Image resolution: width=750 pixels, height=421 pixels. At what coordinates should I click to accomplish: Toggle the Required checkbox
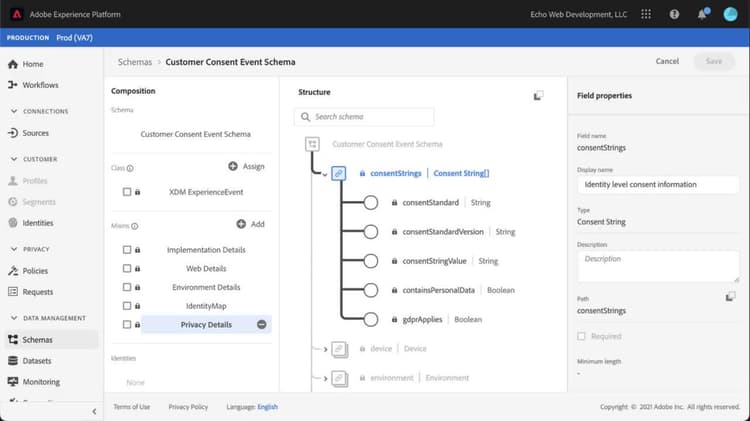click(581, 336)
